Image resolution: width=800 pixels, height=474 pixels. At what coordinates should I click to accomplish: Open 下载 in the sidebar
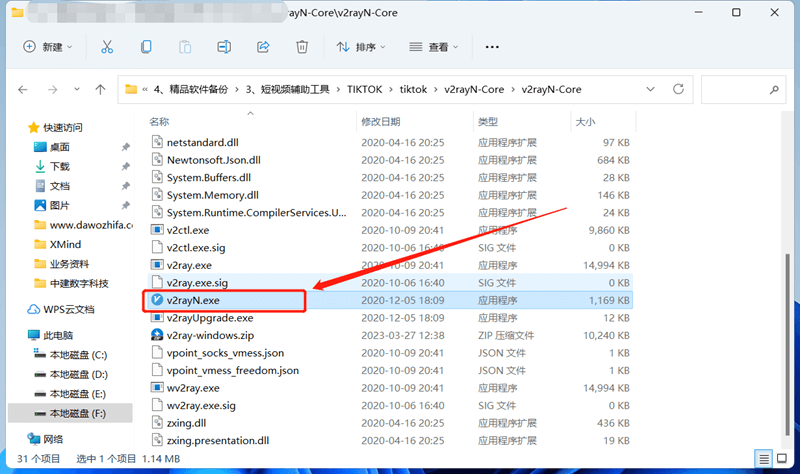(59, 166)
